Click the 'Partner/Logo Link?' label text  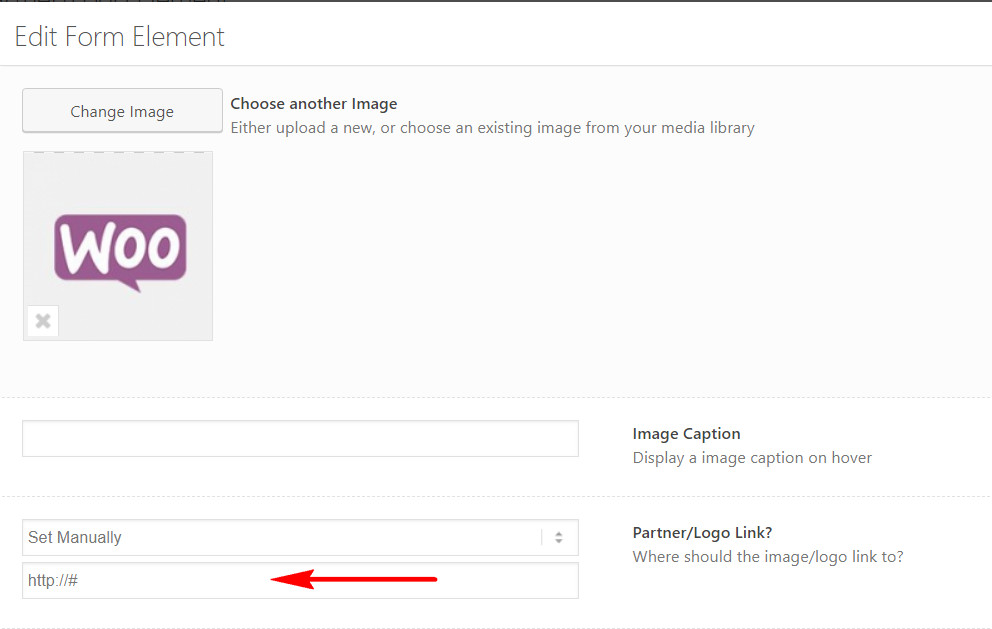click(702, 533)
